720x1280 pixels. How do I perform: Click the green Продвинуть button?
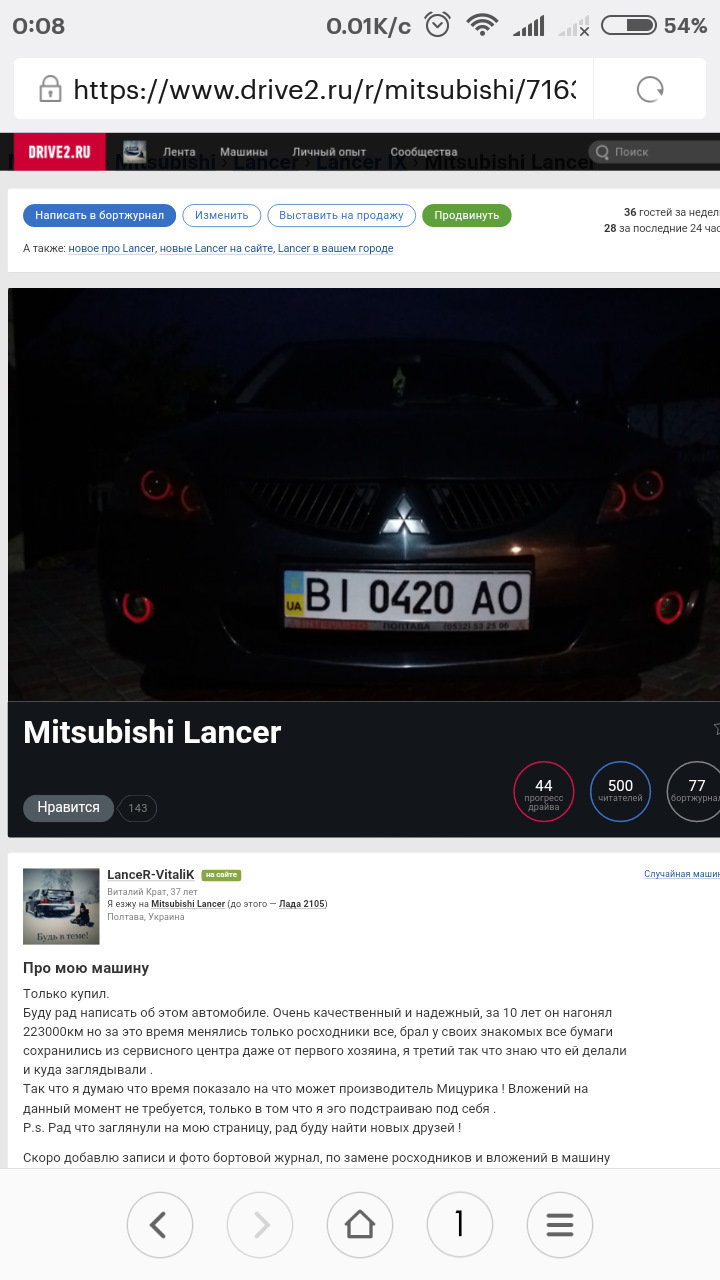click(x=467, y=215)
